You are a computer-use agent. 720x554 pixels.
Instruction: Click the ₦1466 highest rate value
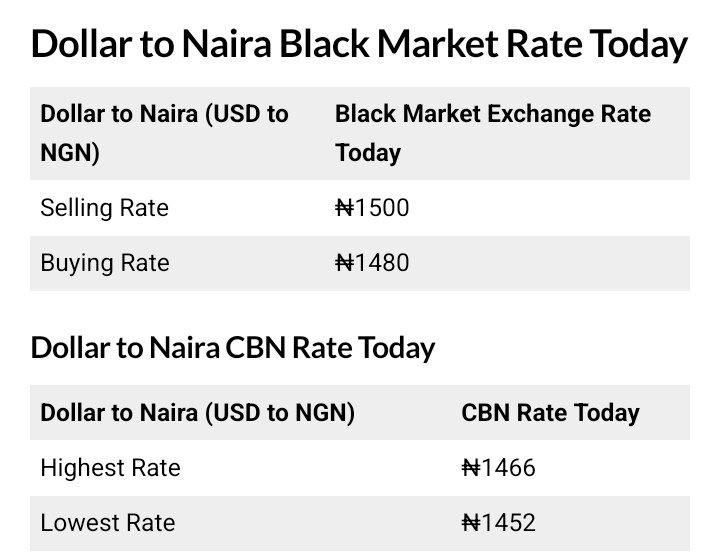498,468
